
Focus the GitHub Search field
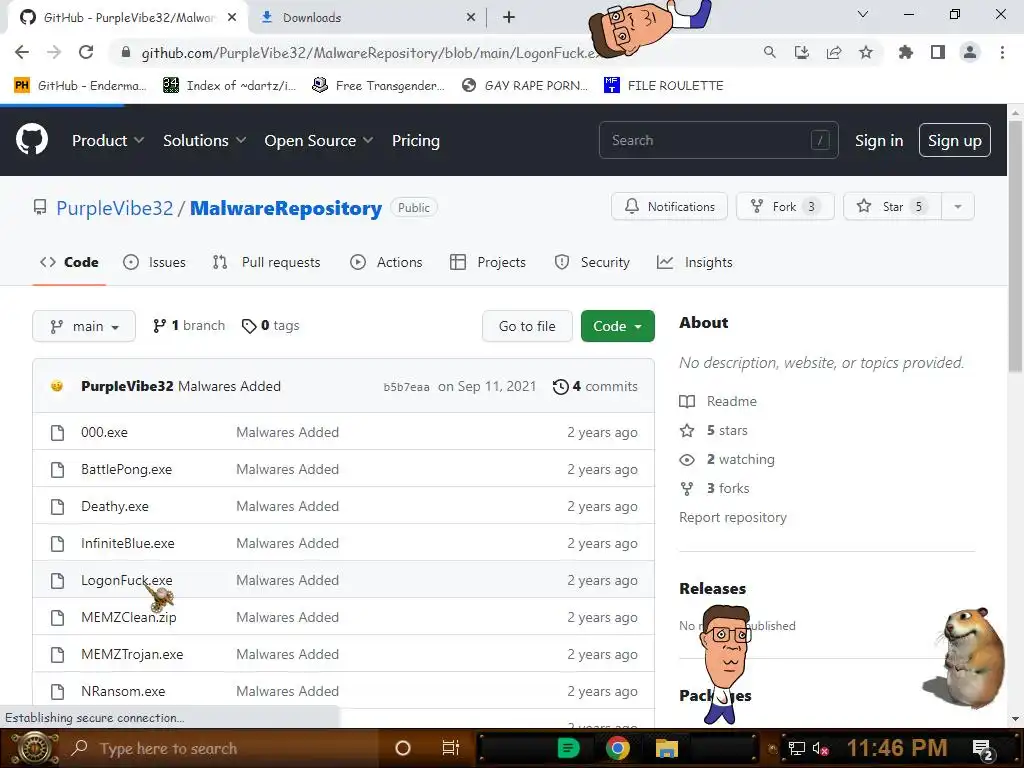pyautogui.click(x=718, y=140)
